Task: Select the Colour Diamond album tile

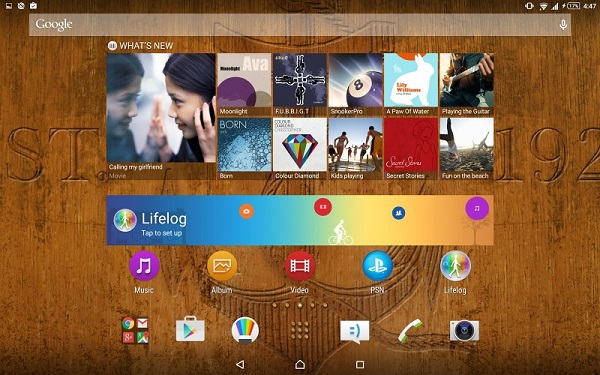Action: [x=300, y=149]
